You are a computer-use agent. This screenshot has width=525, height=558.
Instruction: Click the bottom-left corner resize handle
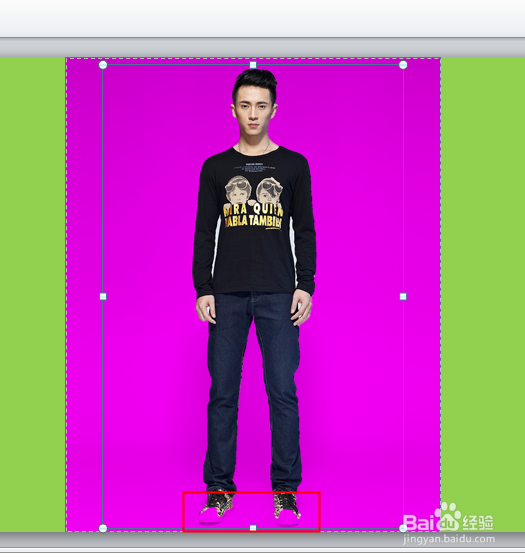(103, 528)
